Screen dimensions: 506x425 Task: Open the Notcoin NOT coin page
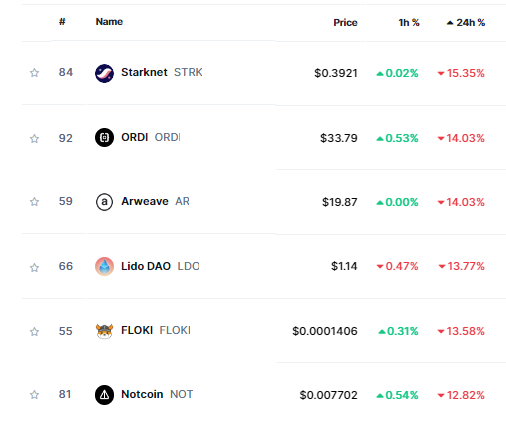tap(157, 394)
